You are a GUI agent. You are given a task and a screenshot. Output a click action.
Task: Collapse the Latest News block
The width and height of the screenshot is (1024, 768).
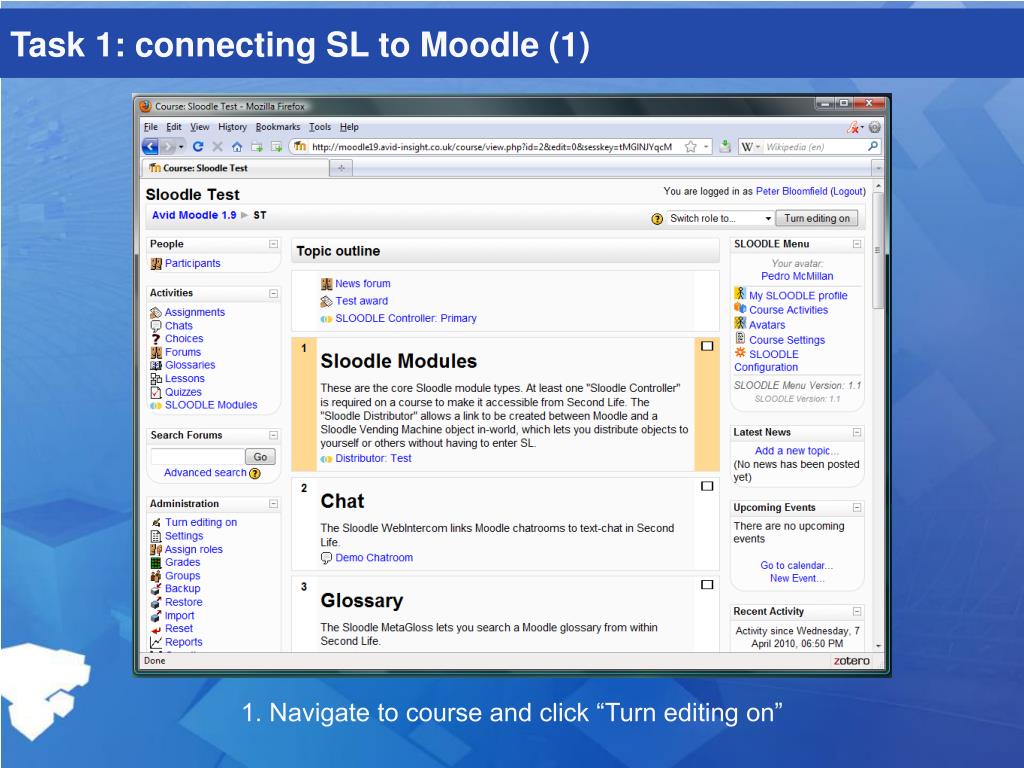(857, 432)
